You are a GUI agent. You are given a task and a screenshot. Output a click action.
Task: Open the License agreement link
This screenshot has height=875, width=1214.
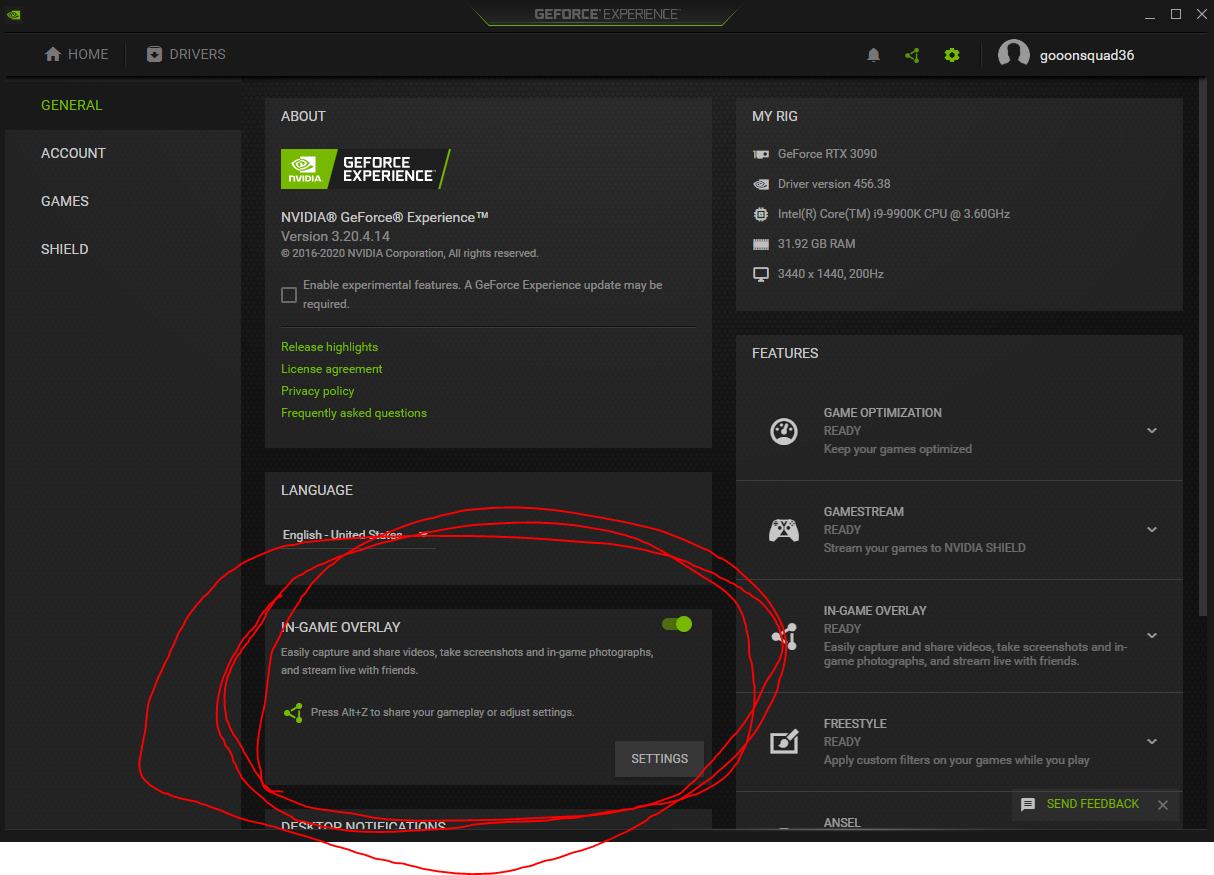point(331,369)
